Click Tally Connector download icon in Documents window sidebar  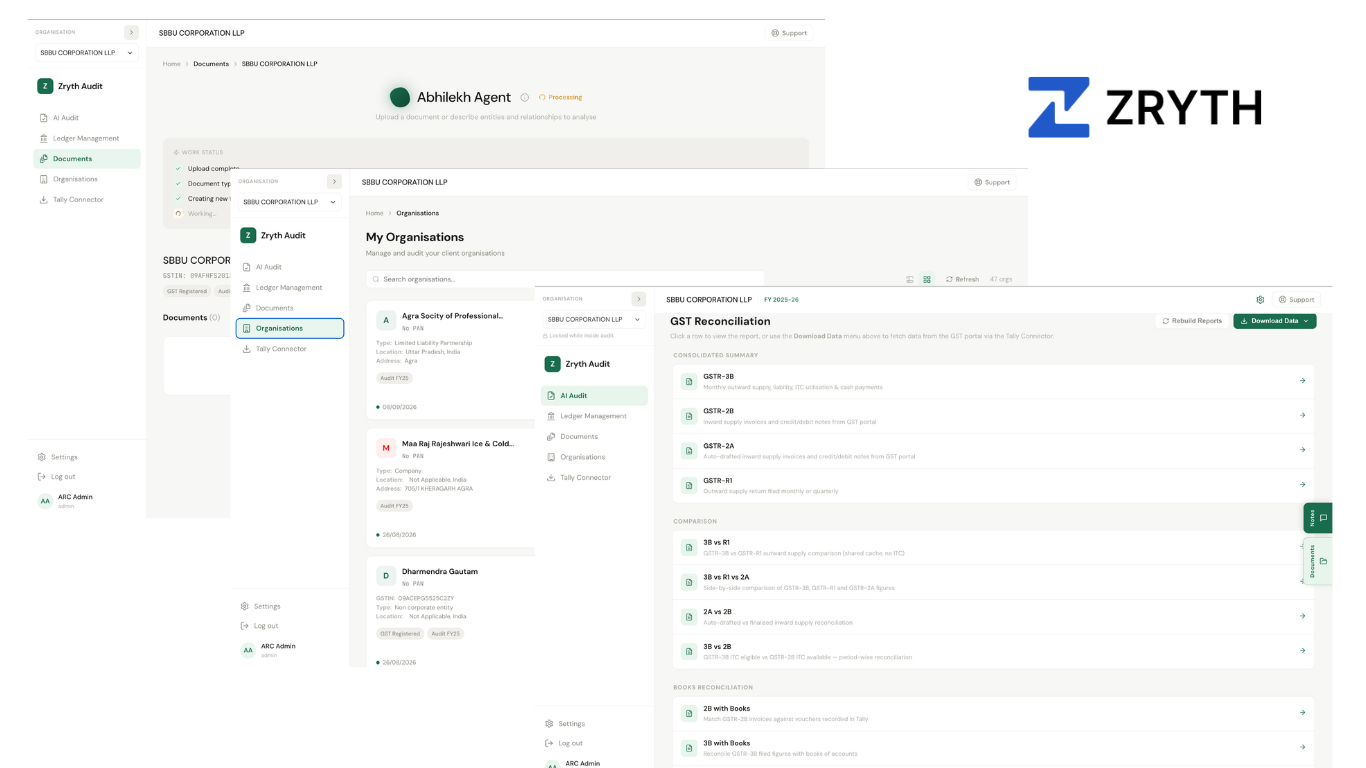point(43,199)
